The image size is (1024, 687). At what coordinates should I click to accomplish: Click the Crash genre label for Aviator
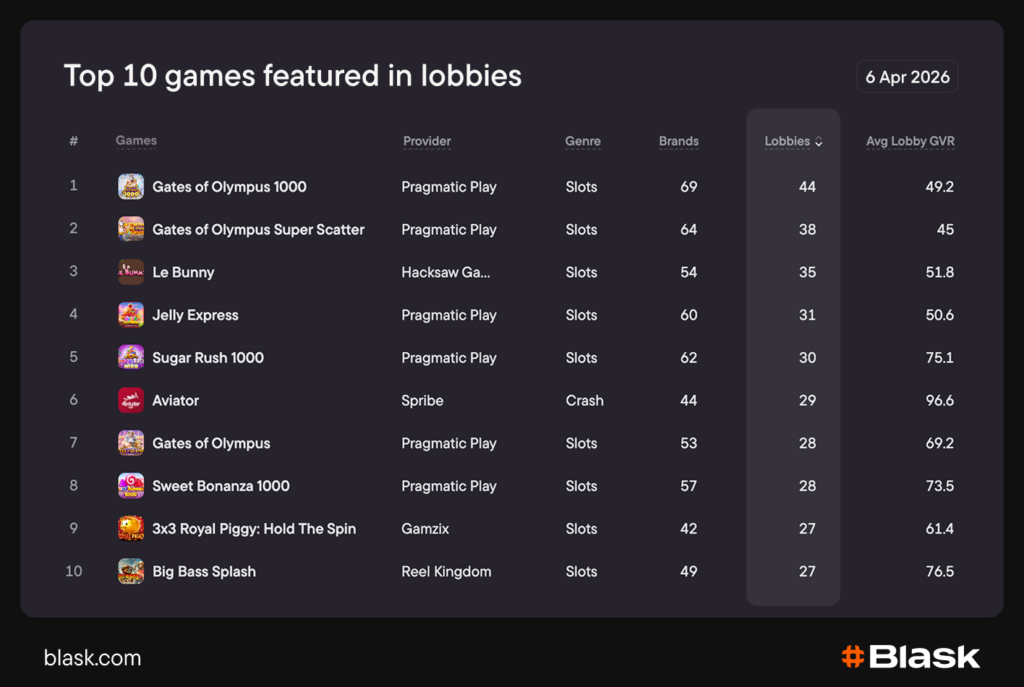click(584, 401)
